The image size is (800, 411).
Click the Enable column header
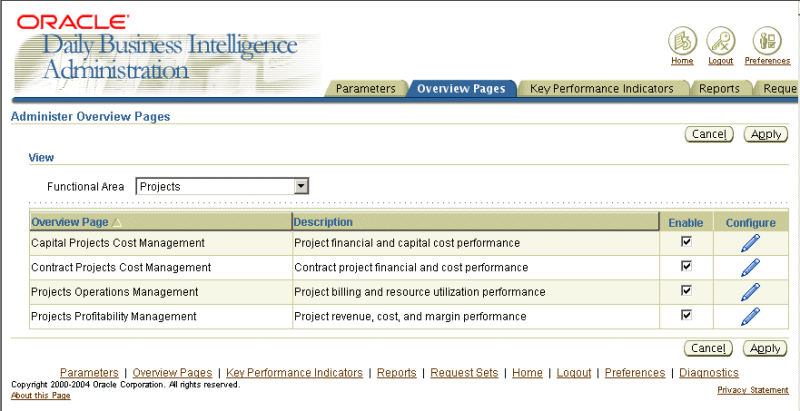point(686,223)
